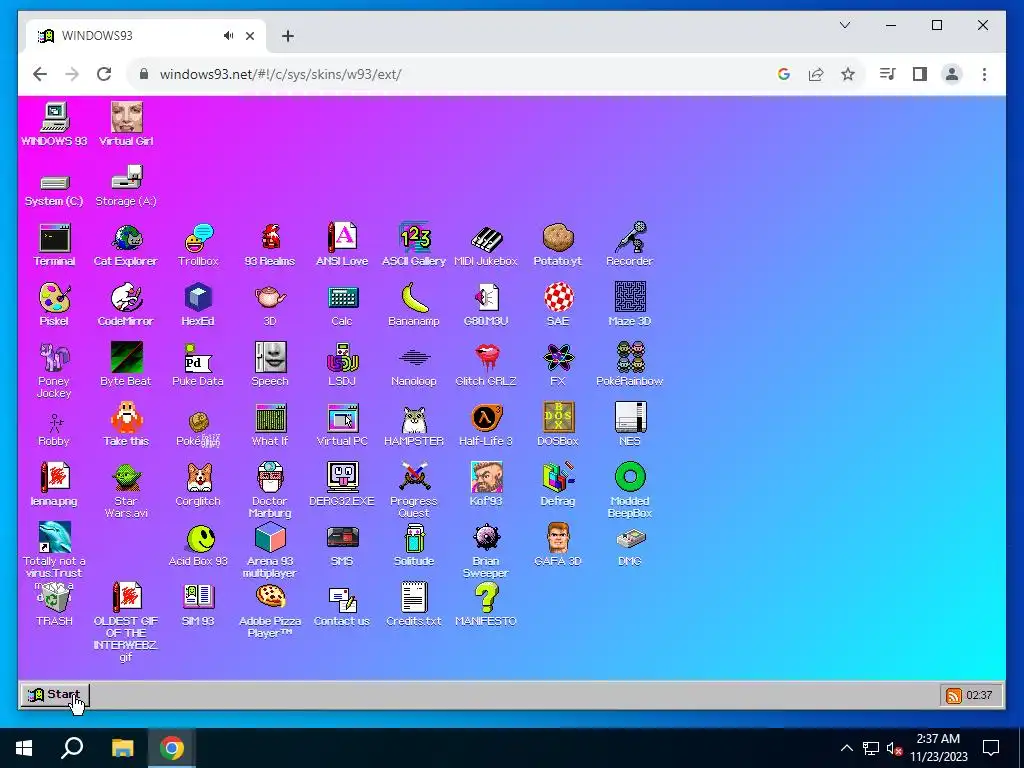Launch the Terminal icon
Image resolution: width=1024 pixels, height=768 pixels.
click(54, 238)
